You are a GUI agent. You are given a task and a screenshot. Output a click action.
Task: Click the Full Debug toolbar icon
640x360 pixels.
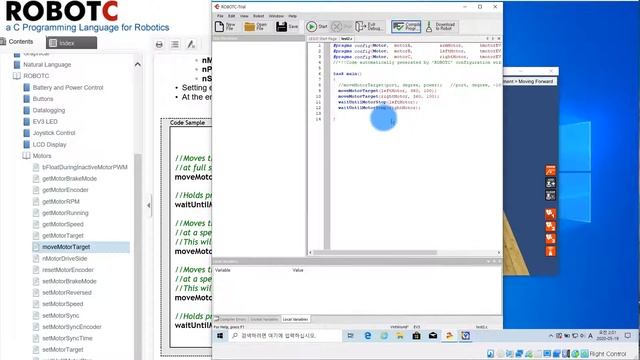(x=369, y=27)
